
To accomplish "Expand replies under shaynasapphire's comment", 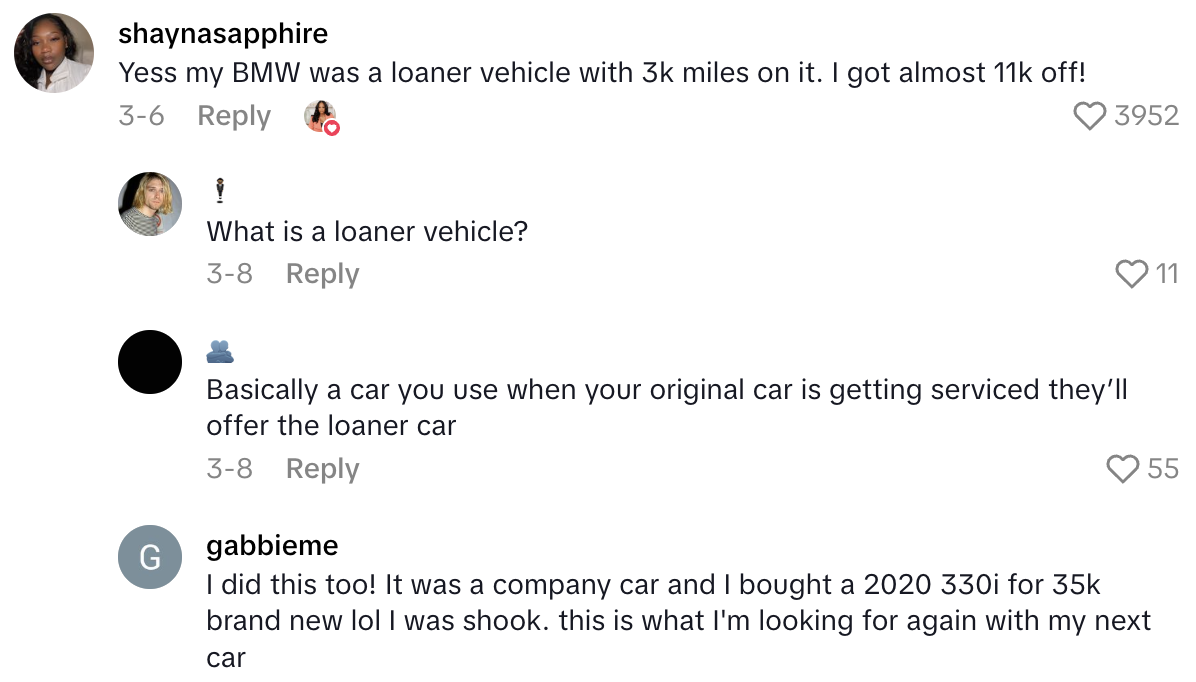I will [x=233, y=116].
